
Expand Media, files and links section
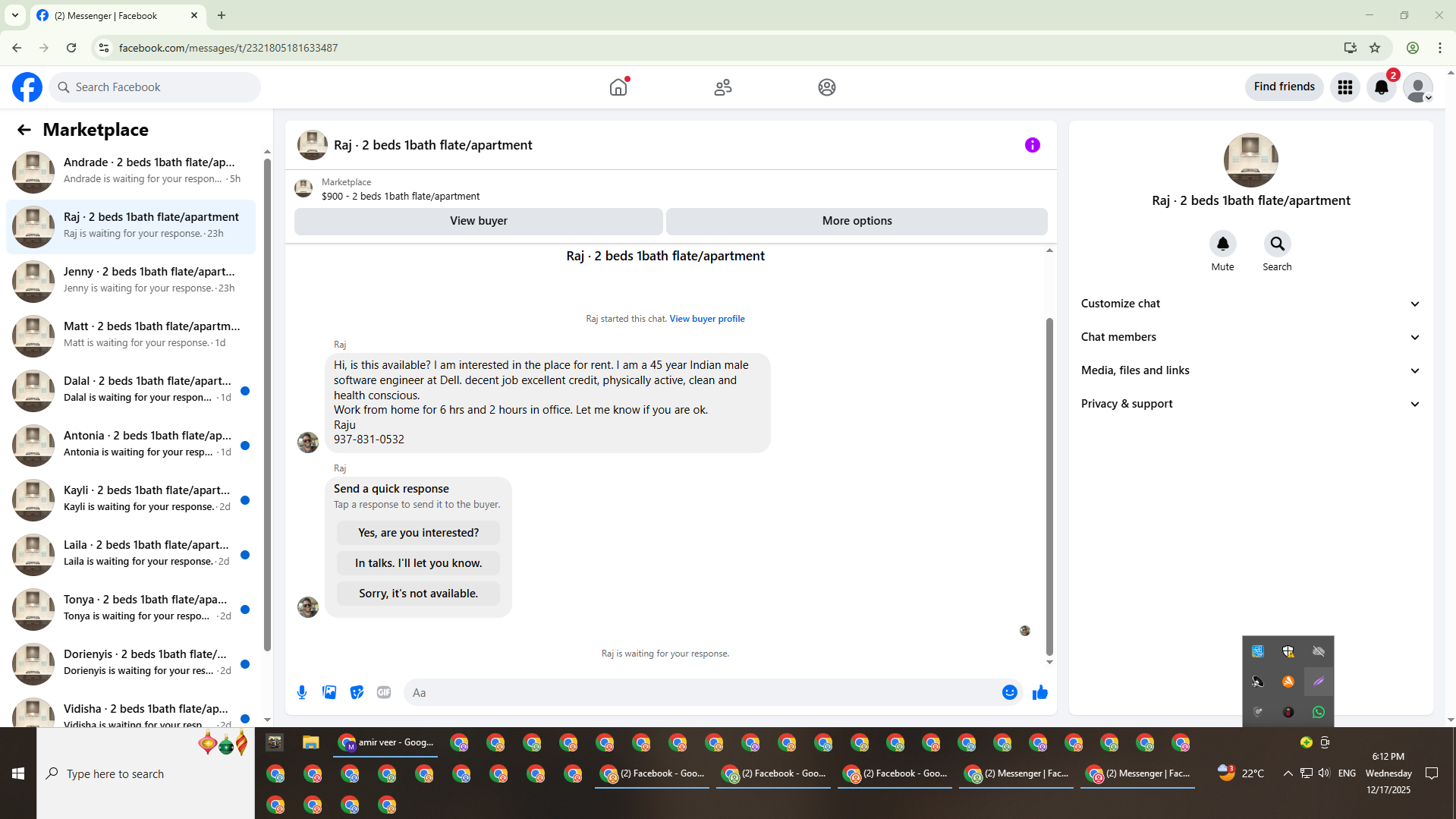(x=1250, y=370)
